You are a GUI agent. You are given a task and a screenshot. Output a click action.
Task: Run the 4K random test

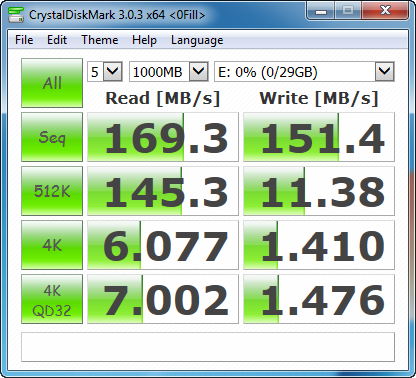click(52, 245)
